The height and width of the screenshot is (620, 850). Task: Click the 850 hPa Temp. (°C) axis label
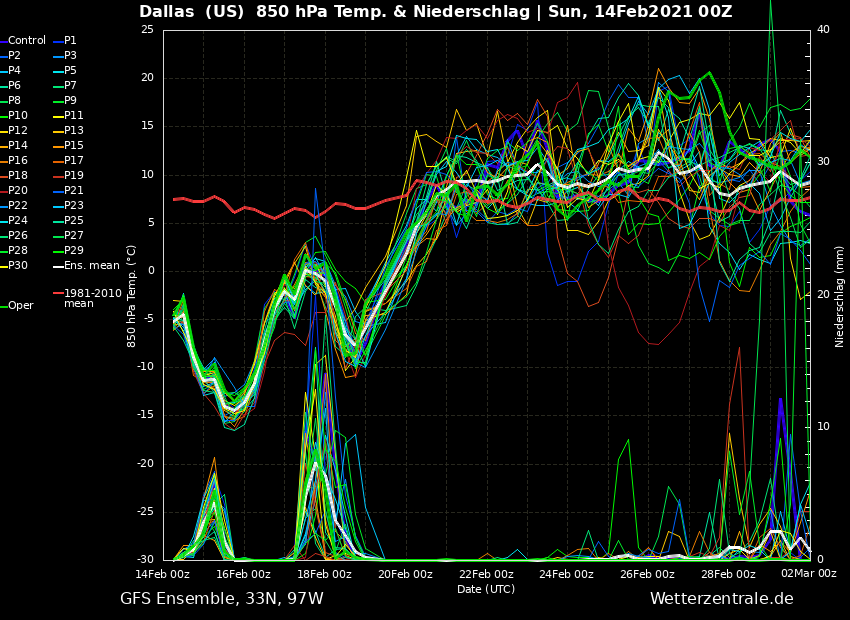tap(132, 296)
